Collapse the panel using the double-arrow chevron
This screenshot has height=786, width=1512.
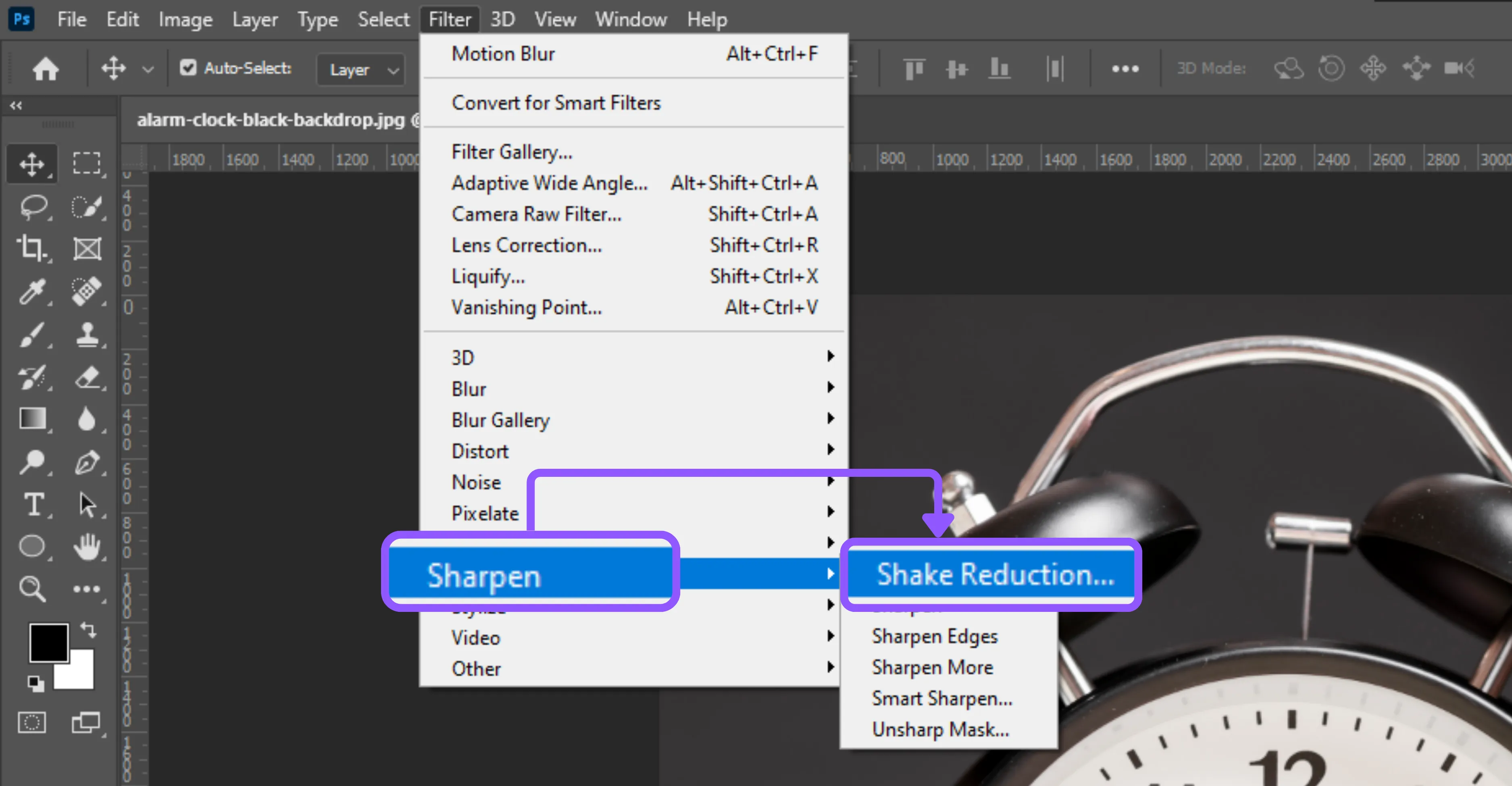click(15, 106)
